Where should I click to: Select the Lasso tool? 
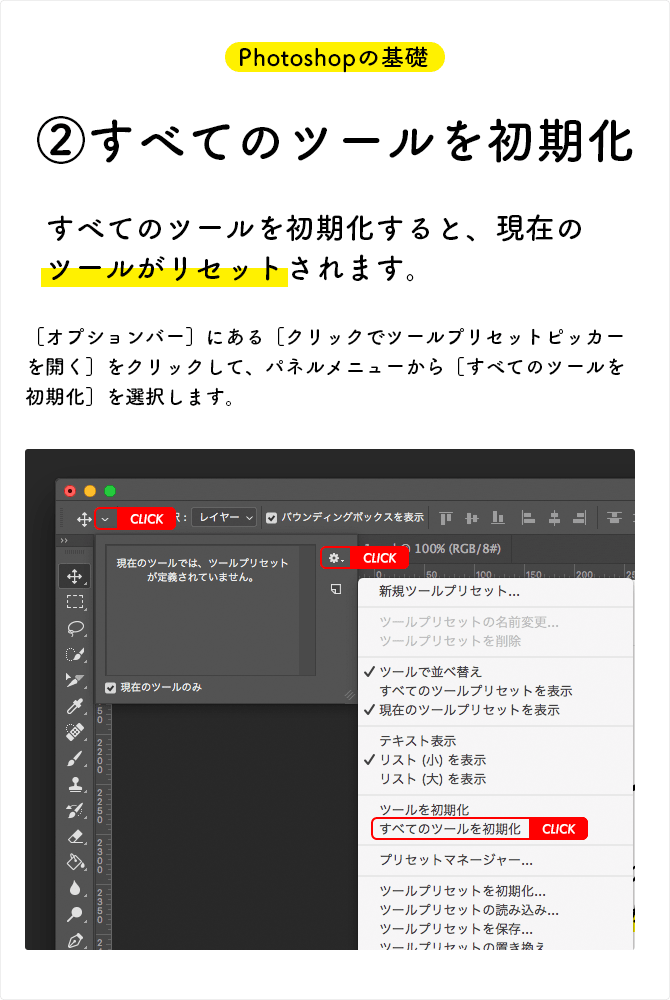[x=75, y=628]
